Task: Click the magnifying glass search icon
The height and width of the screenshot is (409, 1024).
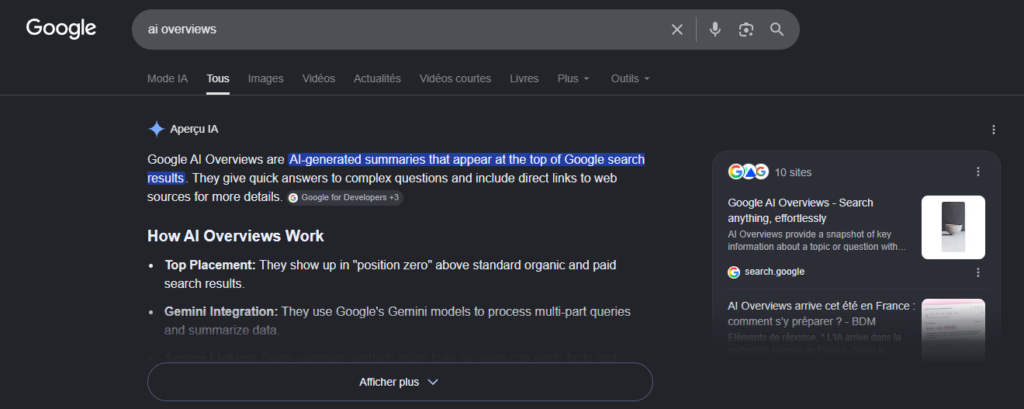Action: 776,29
